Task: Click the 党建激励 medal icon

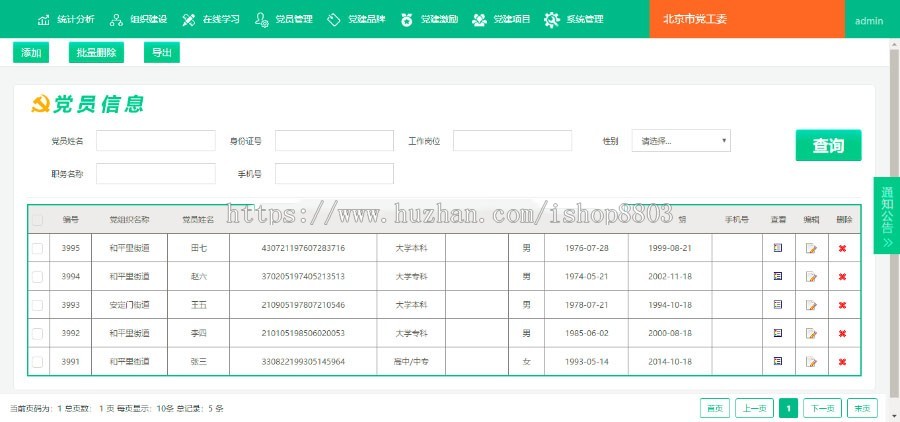Action: point(406,20)
